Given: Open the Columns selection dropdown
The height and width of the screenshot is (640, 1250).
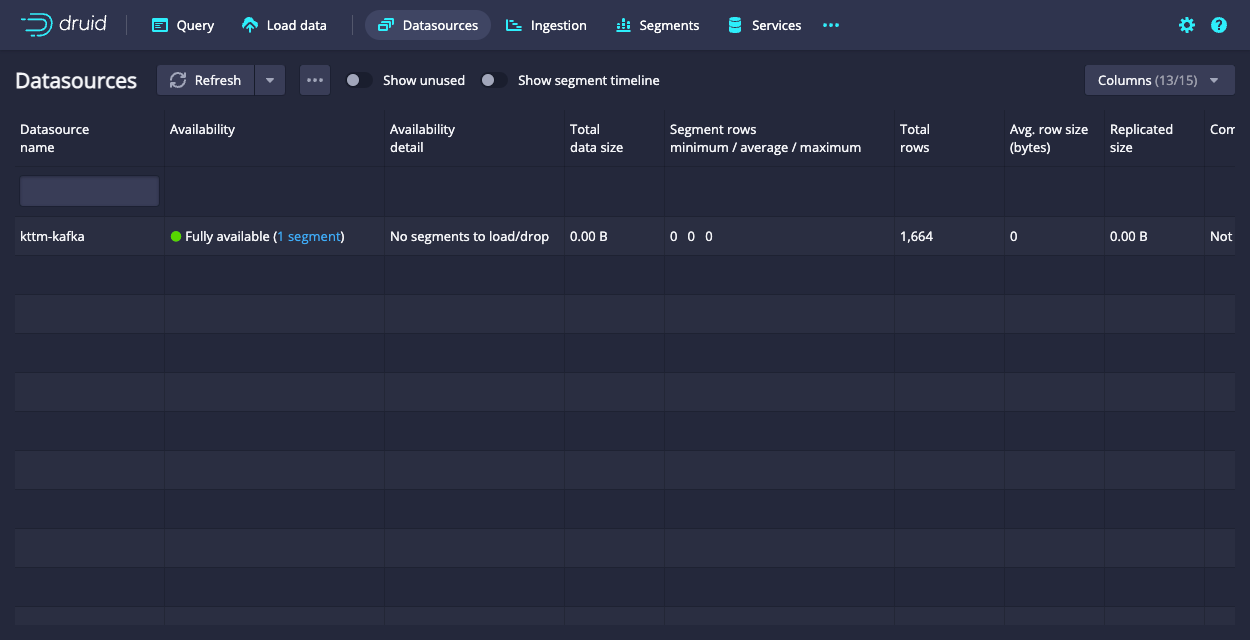Looking at the screenshot, I should tap(1160, 80).
